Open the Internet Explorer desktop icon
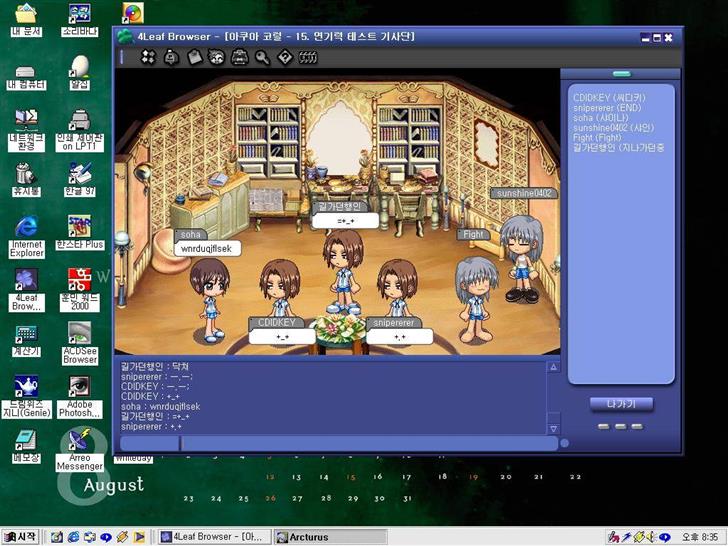The height and width of the screenshot is (546, 728). click(26, 236)
